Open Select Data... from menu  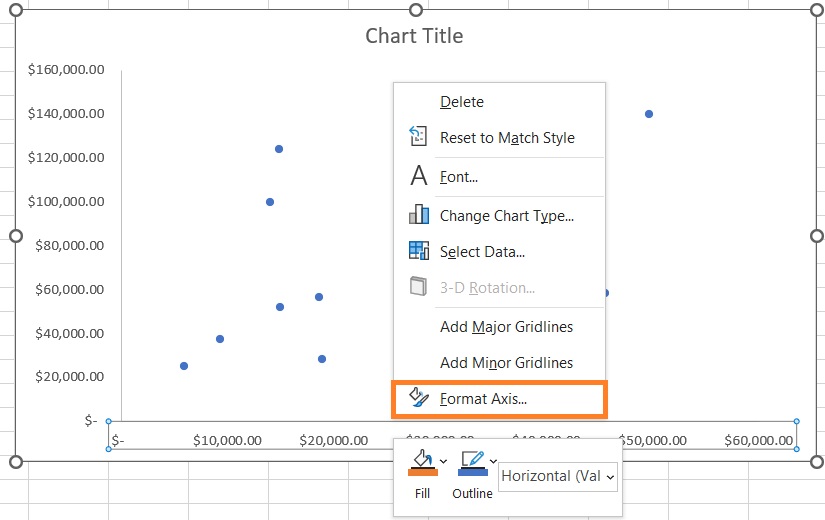[x=499, y=252]
